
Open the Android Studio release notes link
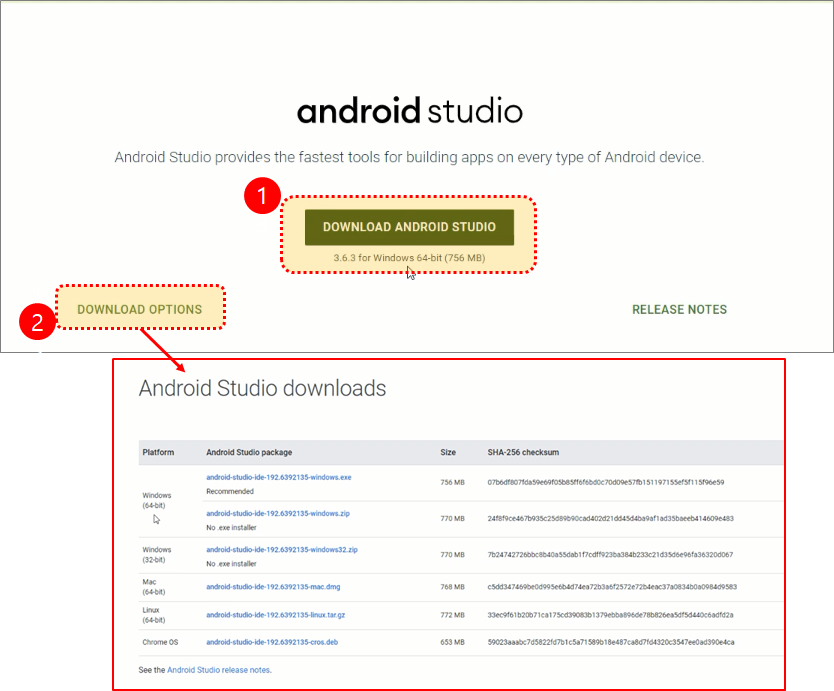click(219, 670)
